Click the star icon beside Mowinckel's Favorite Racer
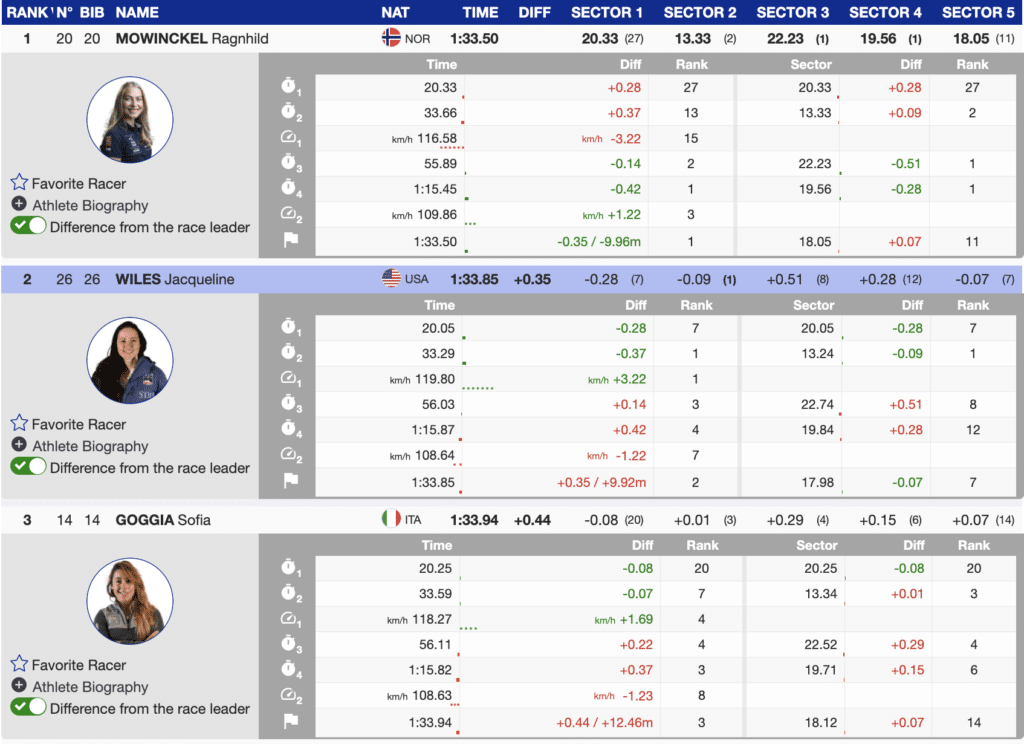1024x744 pixels. click(19, 183)
